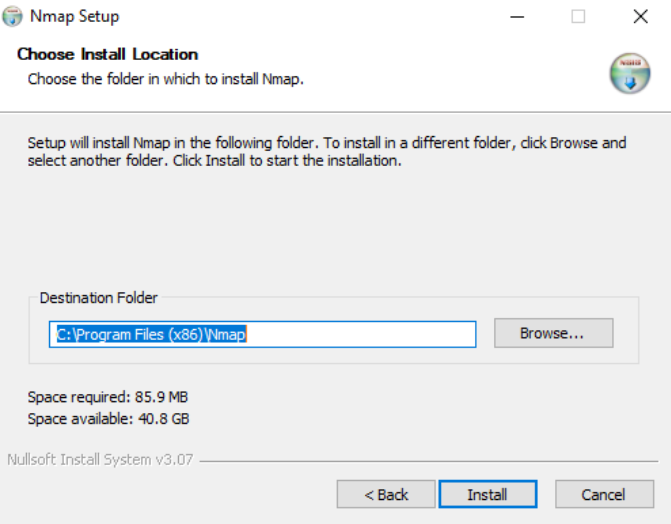Click the 'Setup will install Nmap' sentence
The width and height of the screenshot is (671, 524).
coord(173,143)
